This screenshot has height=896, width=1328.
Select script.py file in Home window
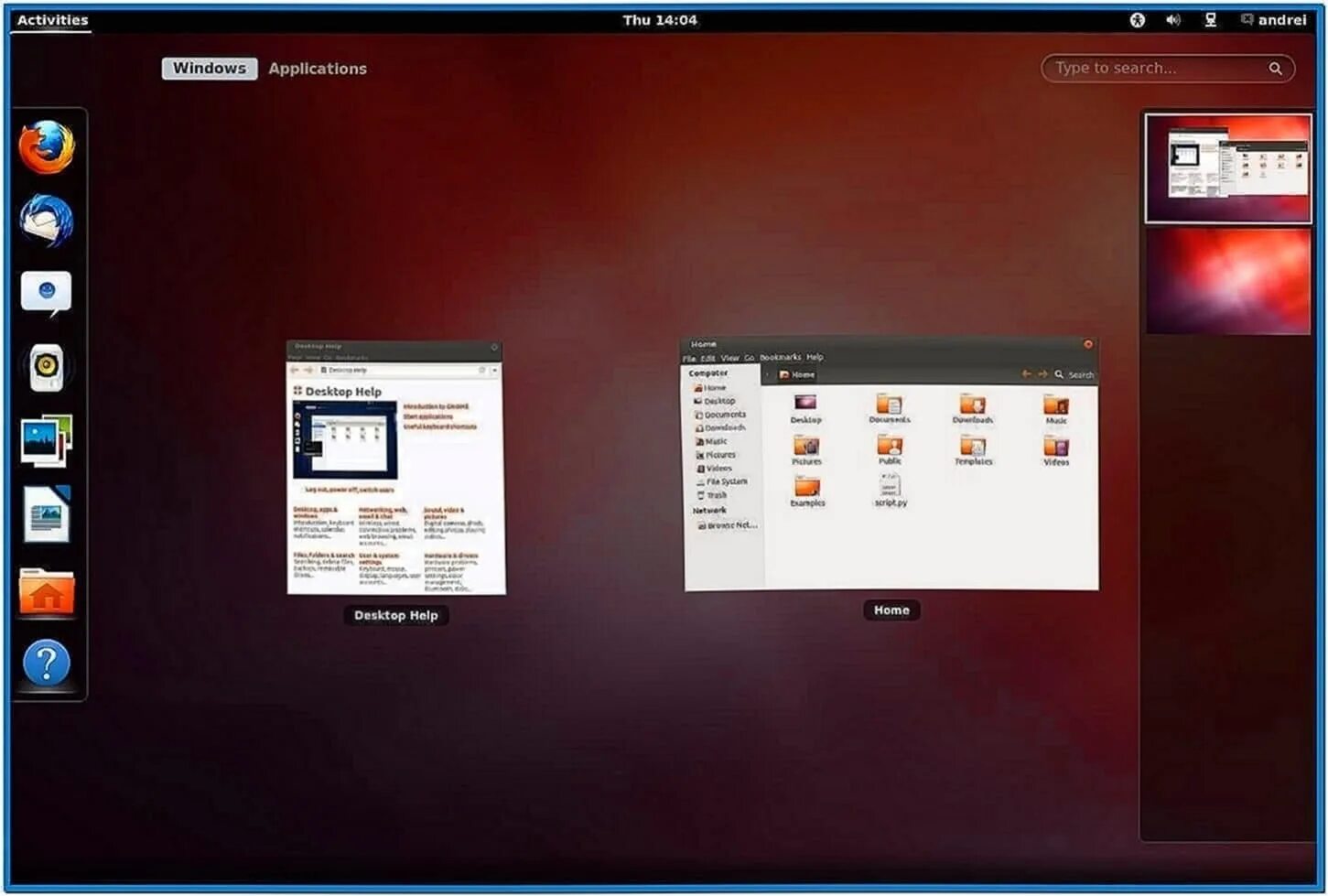coord(891,491)
